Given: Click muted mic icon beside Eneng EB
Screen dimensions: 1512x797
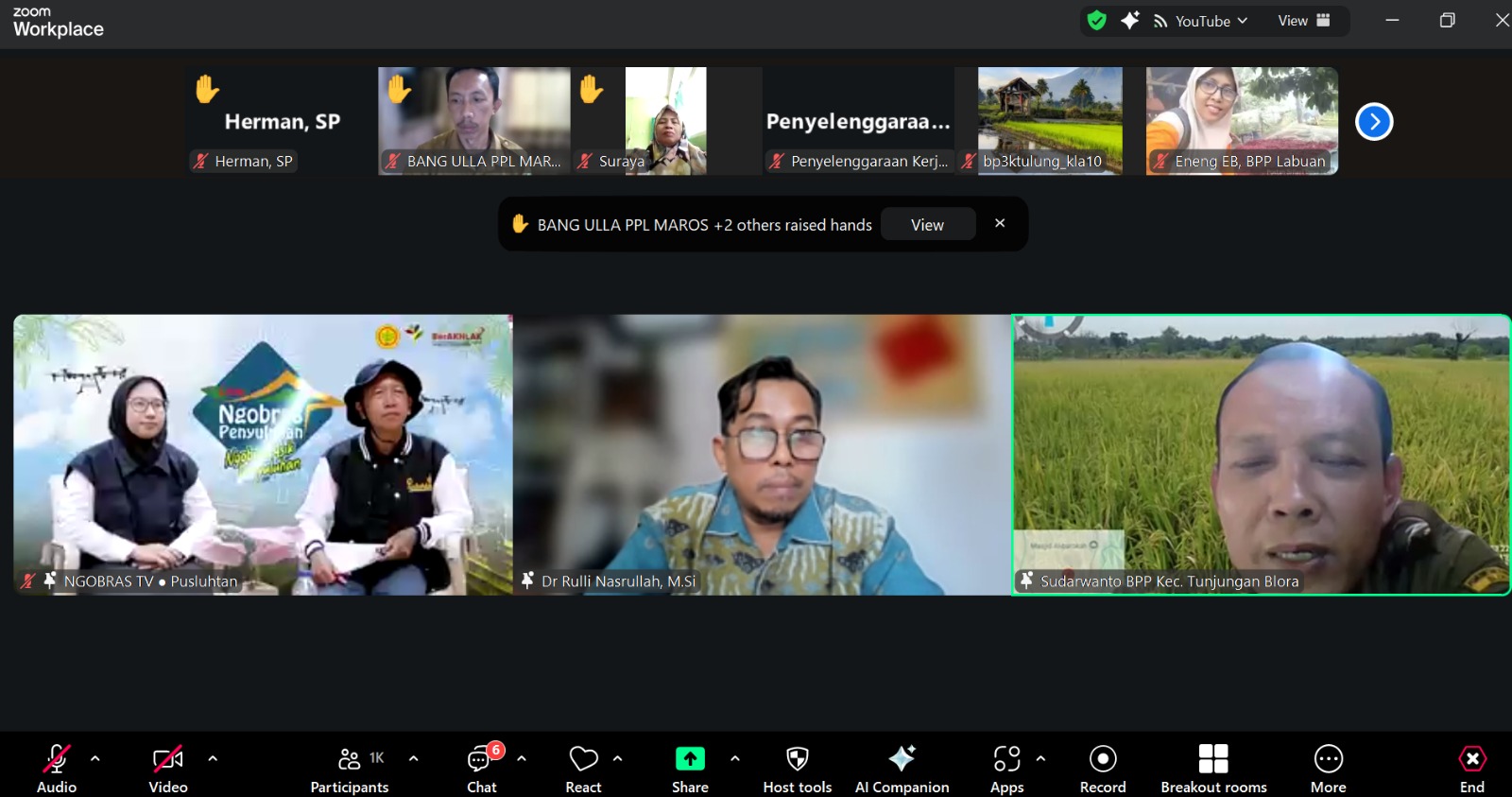Looking at the screenshot, I should [x=1160, y=161].
